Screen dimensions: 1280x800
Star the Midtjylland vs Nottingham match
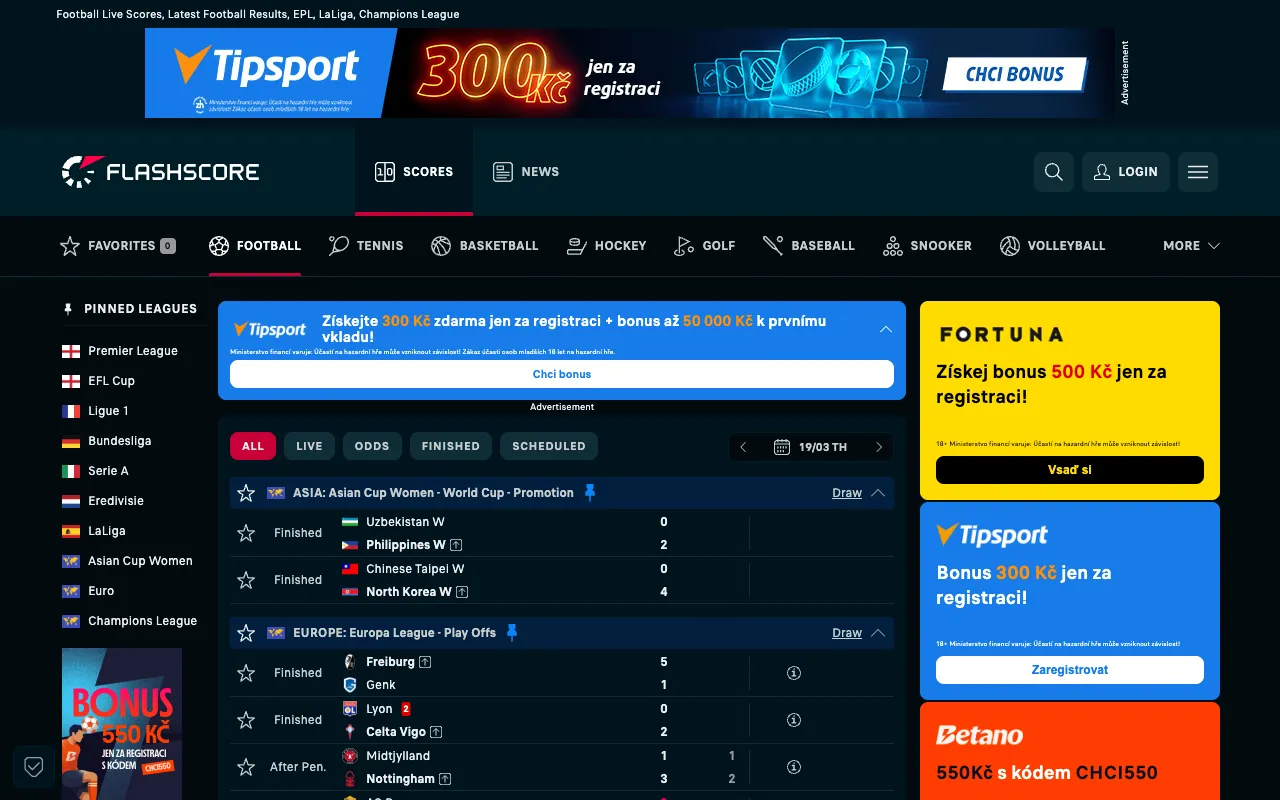pos(246,767)
